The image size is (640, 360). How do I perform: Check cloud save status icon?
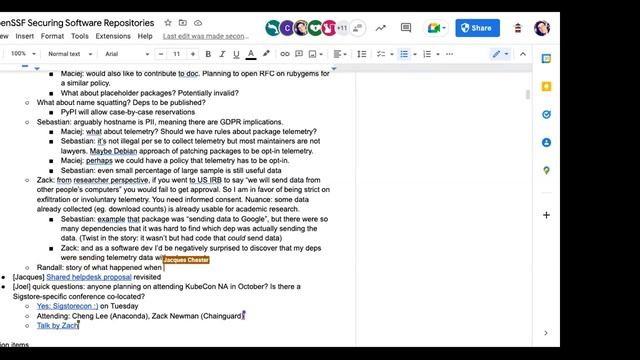click(198, 23)
